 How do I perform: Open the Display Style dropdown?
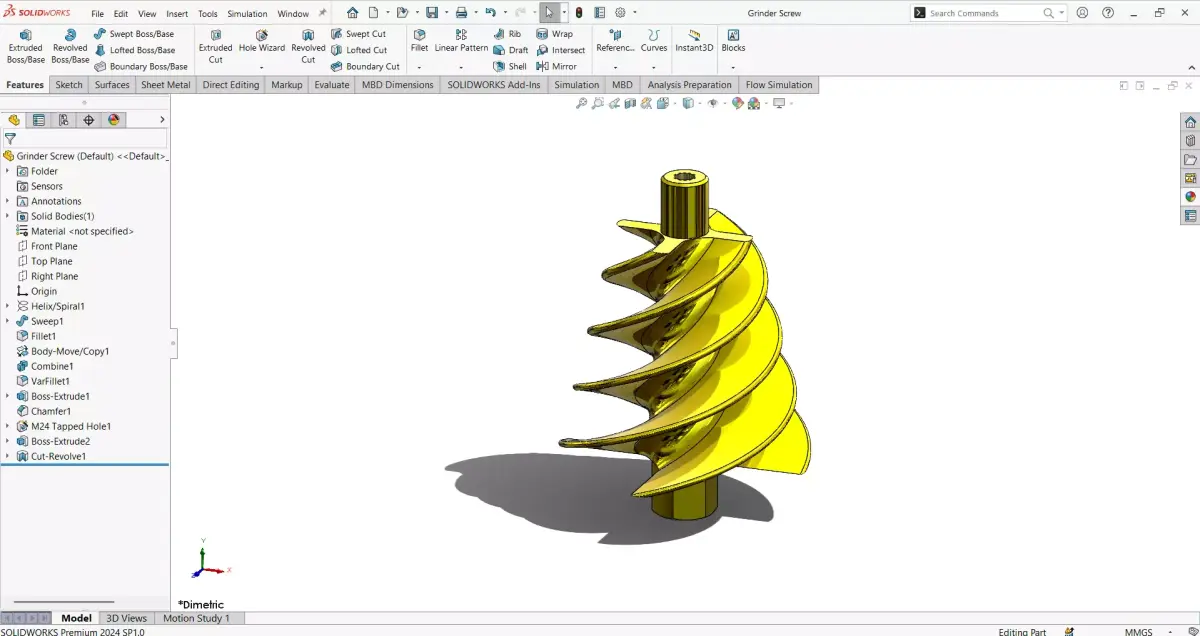click(698, 103)
